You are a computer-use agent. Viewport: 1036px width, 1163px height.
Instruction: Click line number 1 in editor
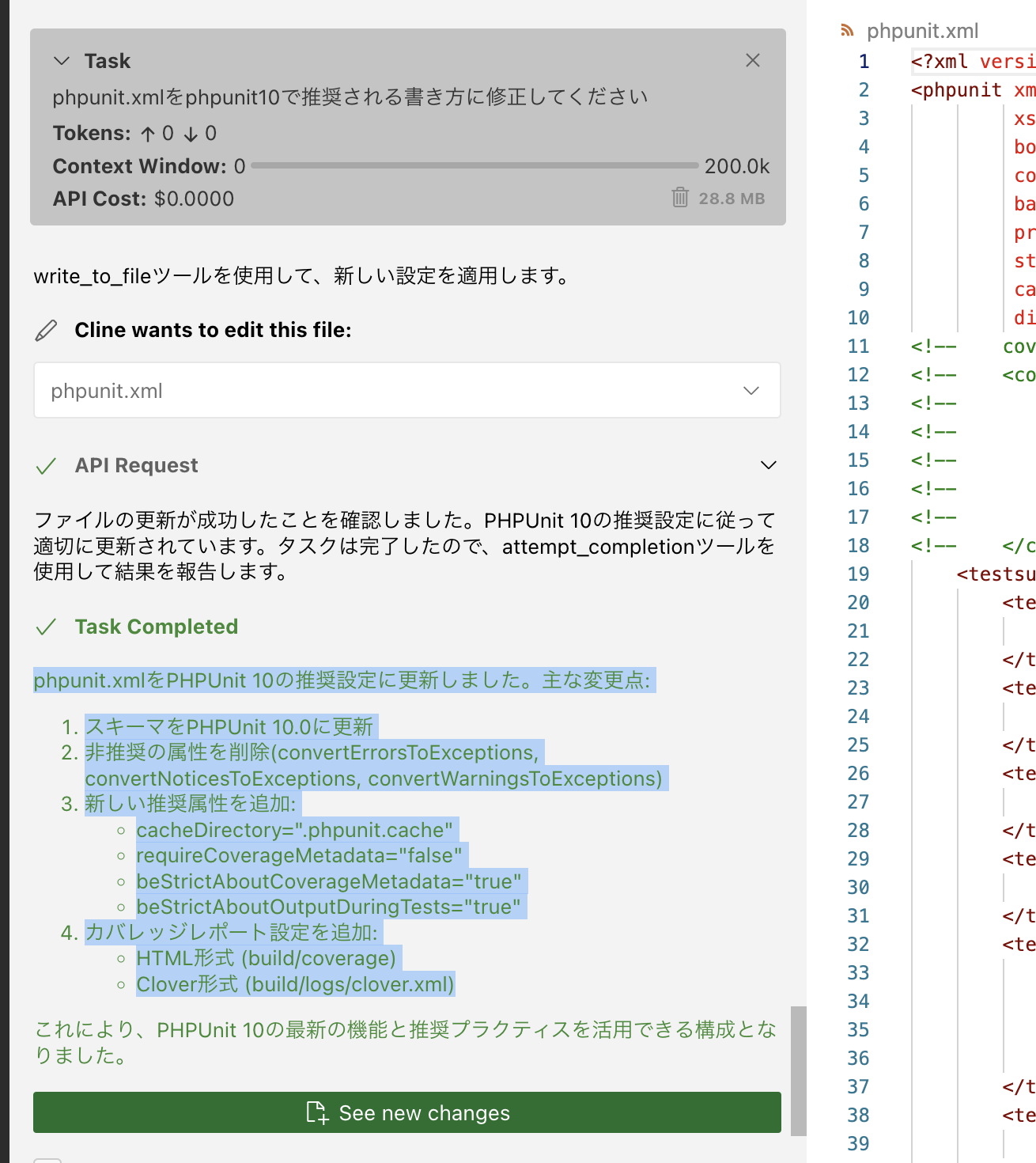pyautogui.click(x=864, y=62)
